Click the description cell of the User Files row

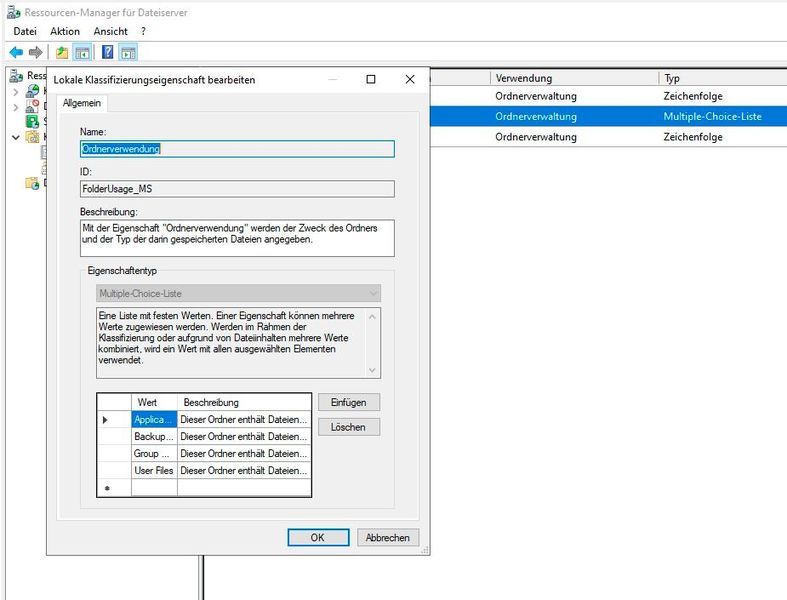244,470
